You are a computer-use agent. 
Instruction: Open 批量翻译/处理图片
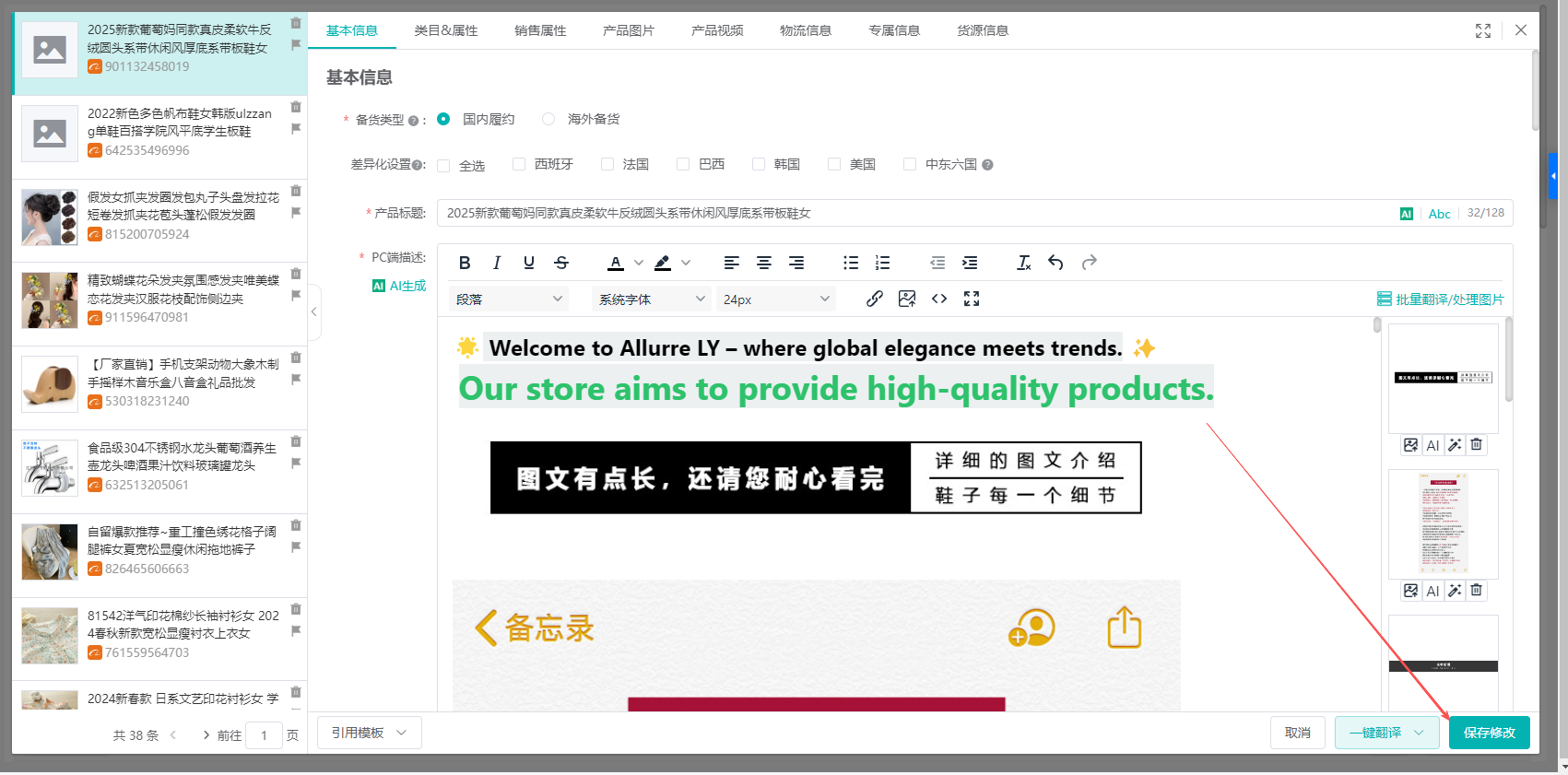click(x=1441, y=299)
